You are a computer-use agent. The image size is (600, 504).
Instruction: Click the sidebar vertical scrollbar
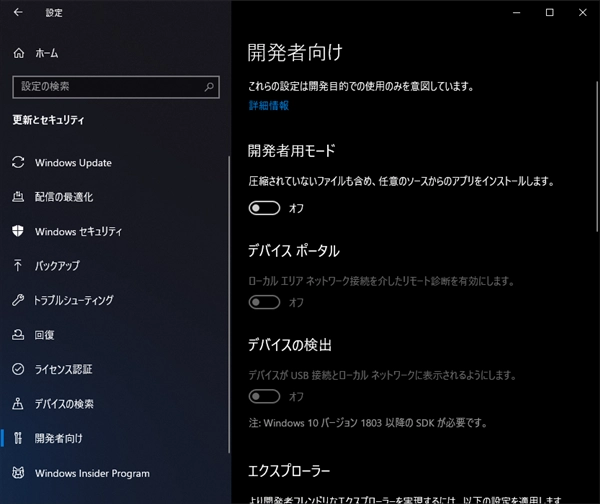(x=229, y=304)
